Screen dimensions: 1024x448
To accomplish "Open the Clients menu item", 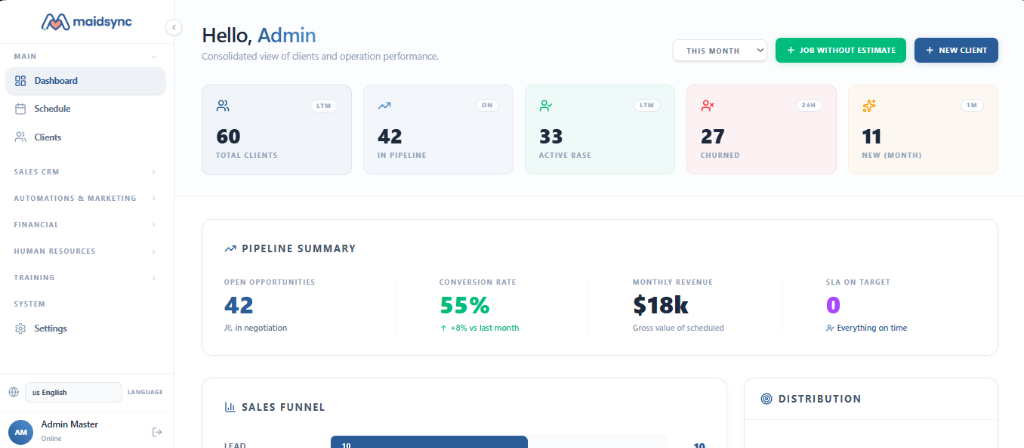I will coord(86,137).
